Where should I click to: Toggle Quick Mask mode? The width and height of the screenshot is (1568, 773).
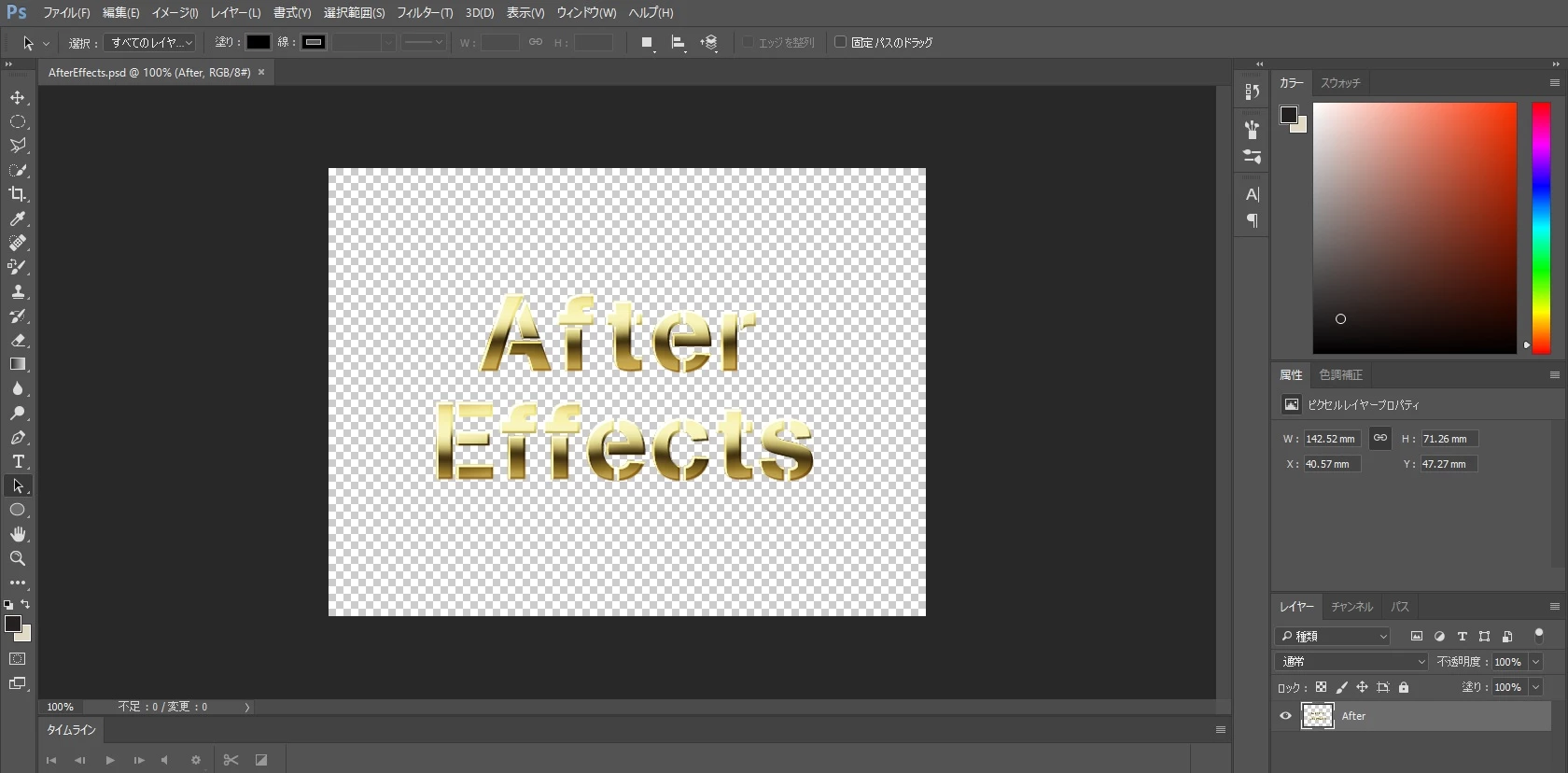click(18, 659)
